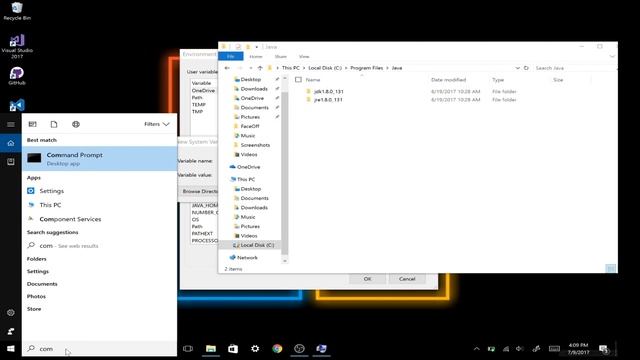Select the Documents search category
640x360 pixels.
click(x=42, y=284)
